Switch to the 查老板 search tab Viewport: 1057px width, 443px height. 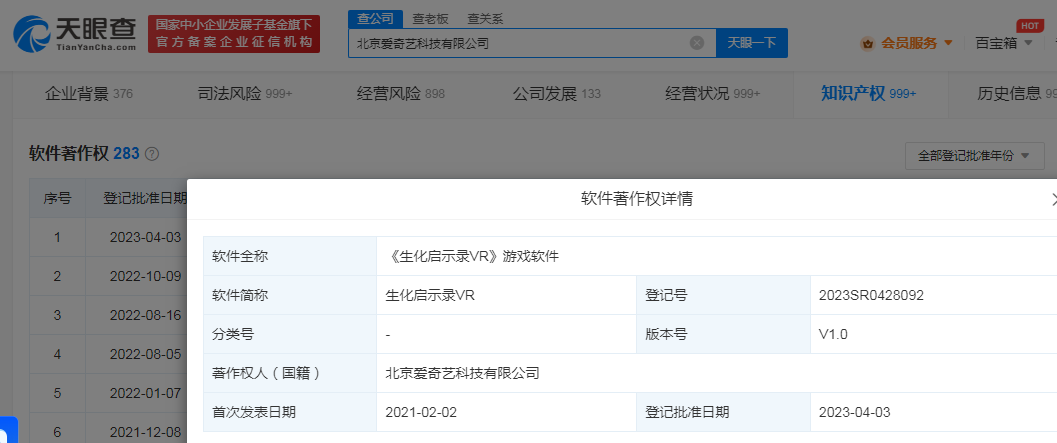click(430, 19)
